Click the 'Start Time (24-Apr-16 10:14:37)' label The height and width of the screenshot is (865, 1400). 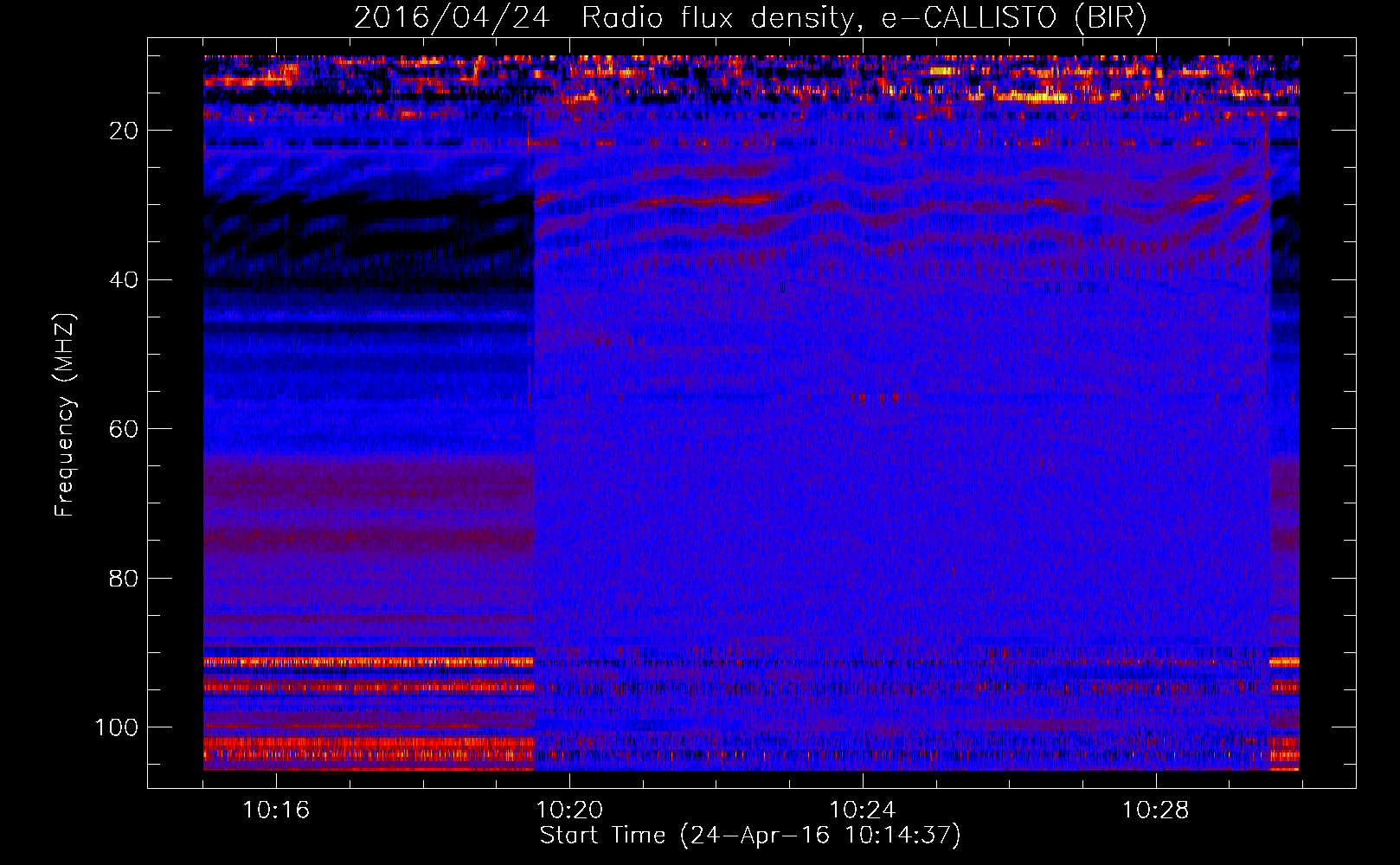(x=750, y=836)
